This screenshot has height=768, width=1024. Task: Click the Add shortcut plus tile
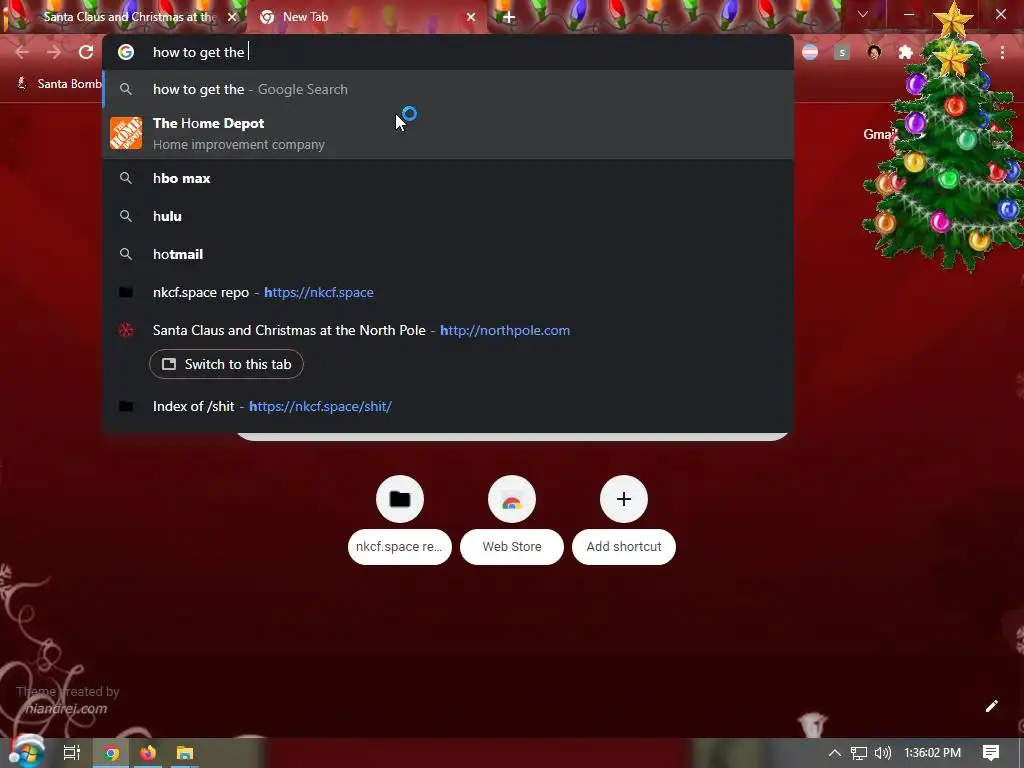pos(624,499)
